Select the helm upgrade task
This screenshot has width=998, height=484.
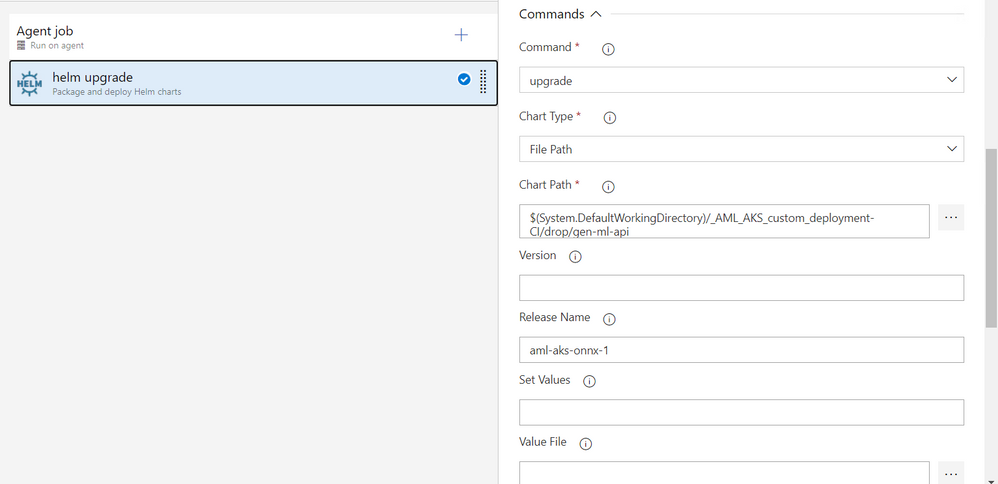[253, 83]
